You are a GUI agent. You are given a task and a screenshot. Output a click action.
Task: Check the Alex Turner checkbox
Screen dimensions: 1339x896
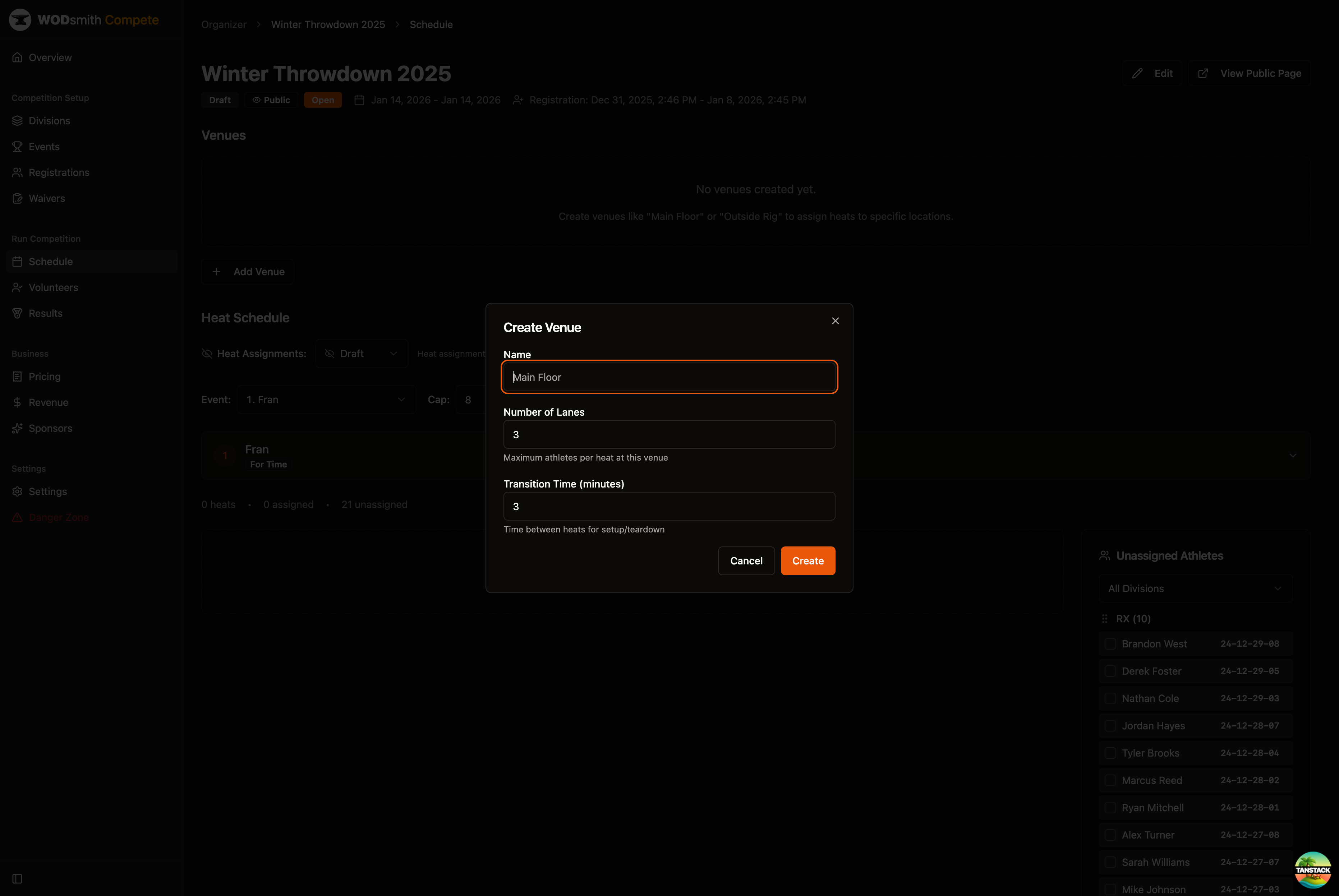tap(1110, 835)
